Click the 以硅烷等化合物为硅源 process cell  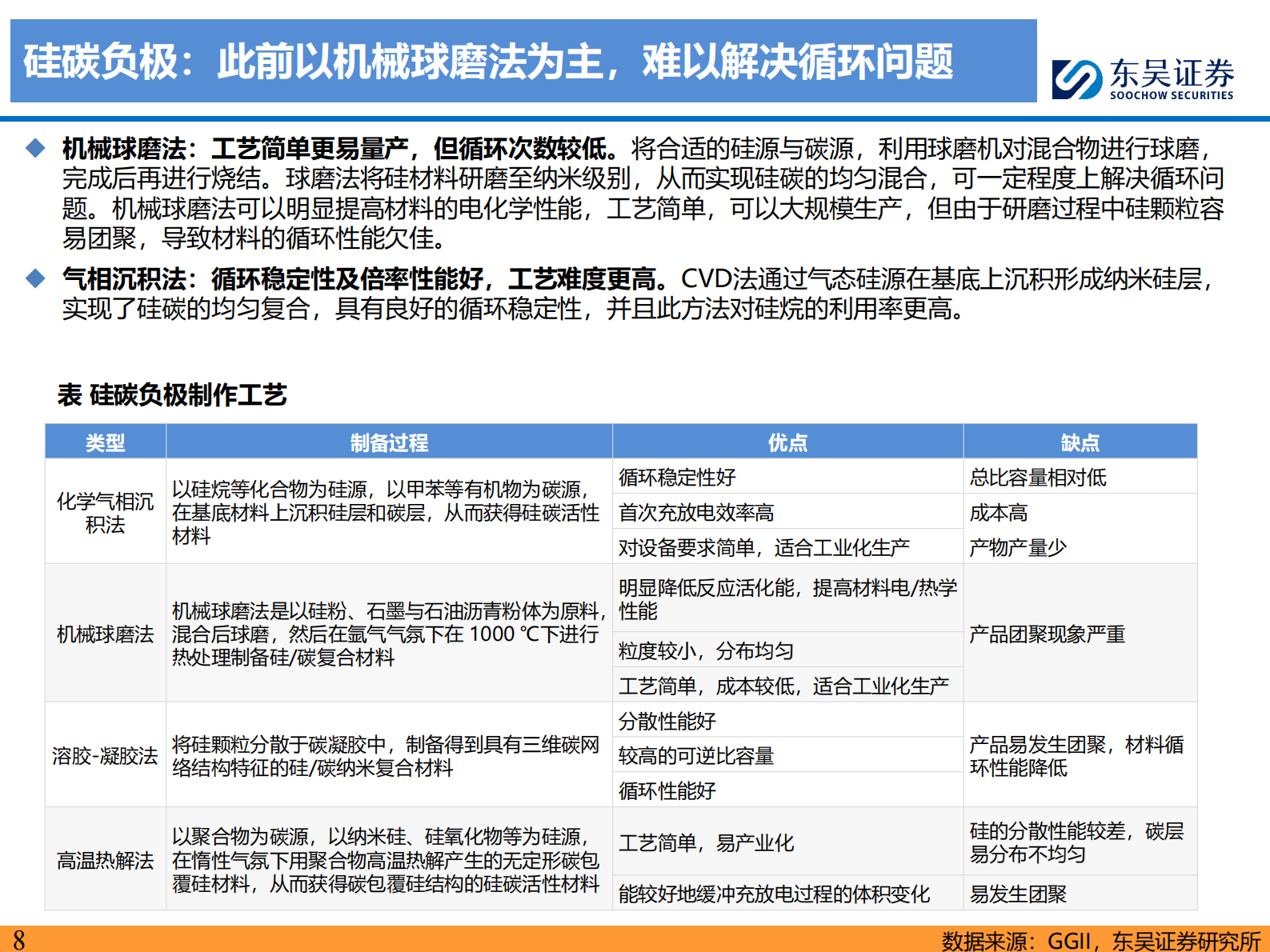click(389, 512)
